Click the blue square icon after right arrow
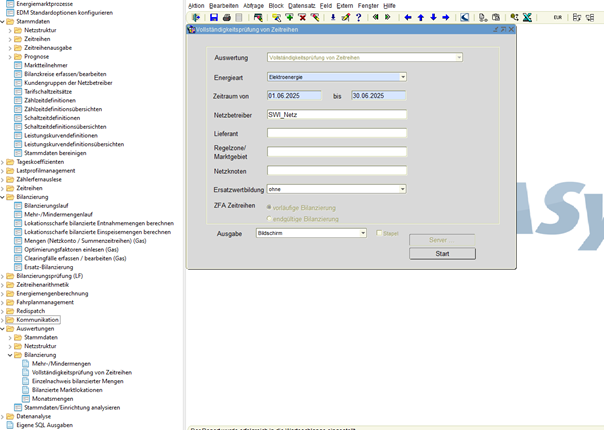Viewport: 604px width, 430px height. (465, 17)
